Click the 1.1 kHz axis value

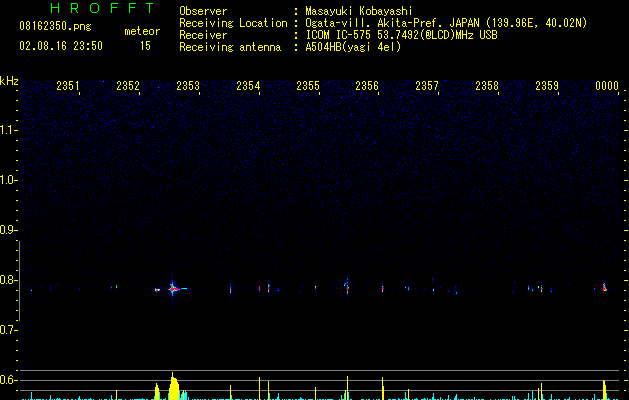[x=9, y=130]
